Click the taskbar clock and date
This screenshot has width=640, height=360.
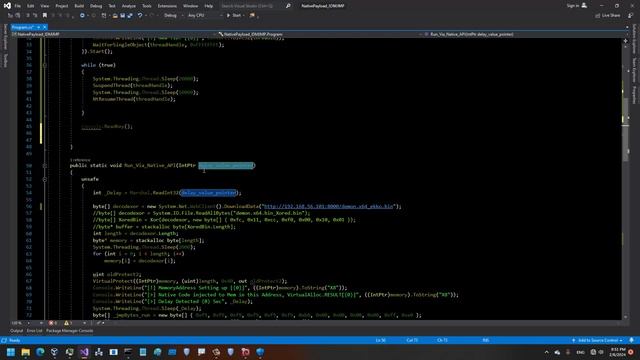618,352
